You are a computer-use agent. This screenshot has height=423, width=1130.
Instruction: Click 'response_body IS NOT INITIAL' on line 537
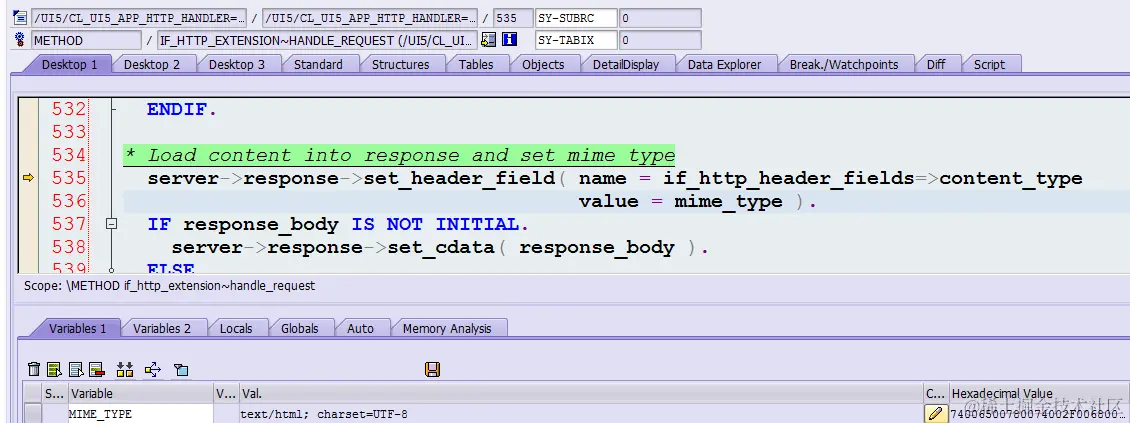350,225
